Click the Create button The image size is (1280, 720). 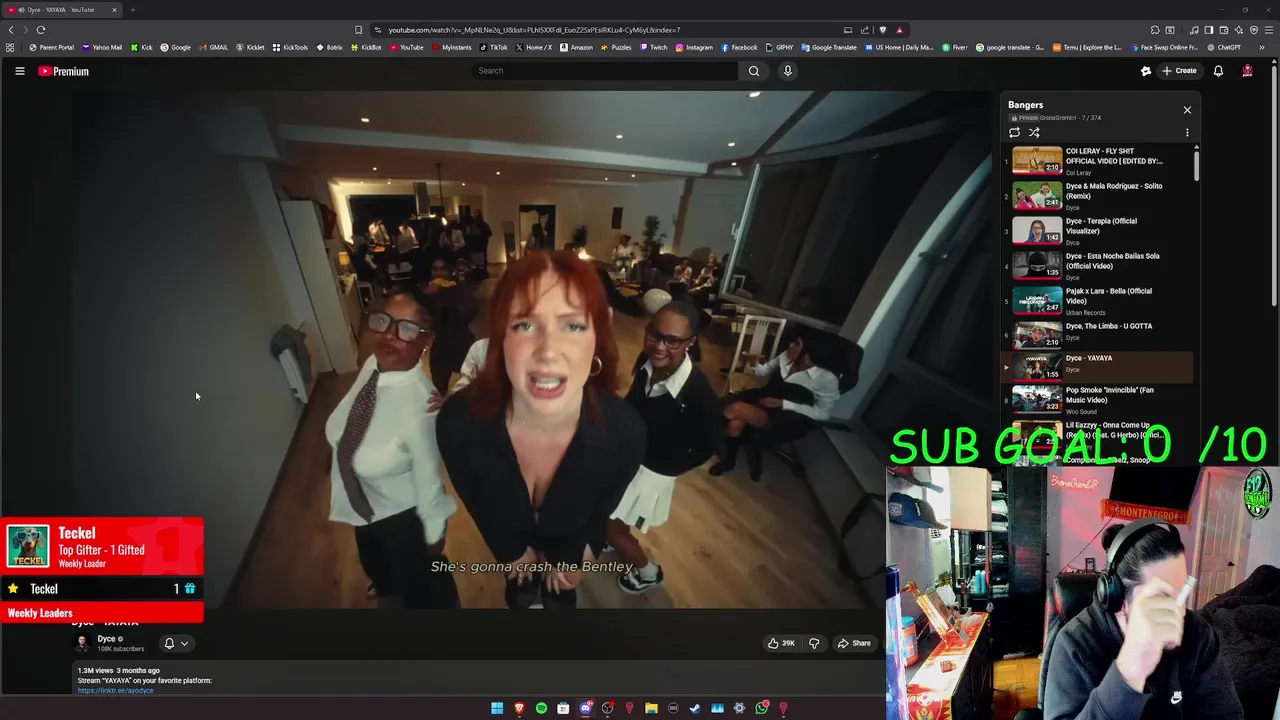(1179, 71)
